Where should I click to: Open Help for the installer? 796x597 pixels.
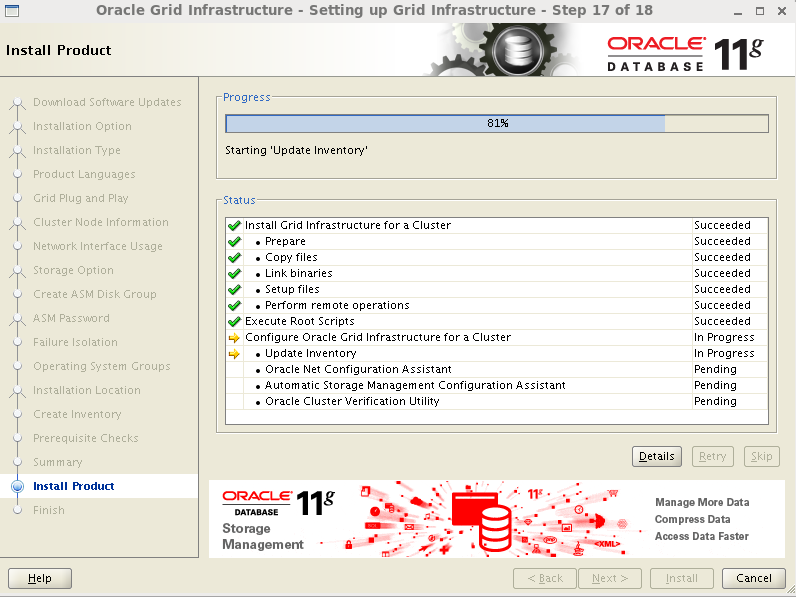pos(40,578)
